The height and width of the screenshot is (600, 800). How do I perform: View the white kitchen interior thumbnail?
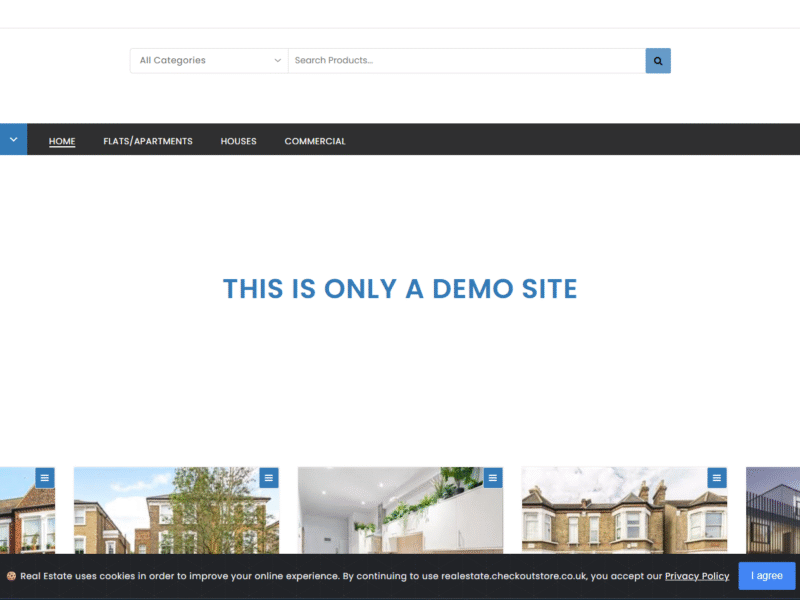pyautogui.click(x=401, y=510)
